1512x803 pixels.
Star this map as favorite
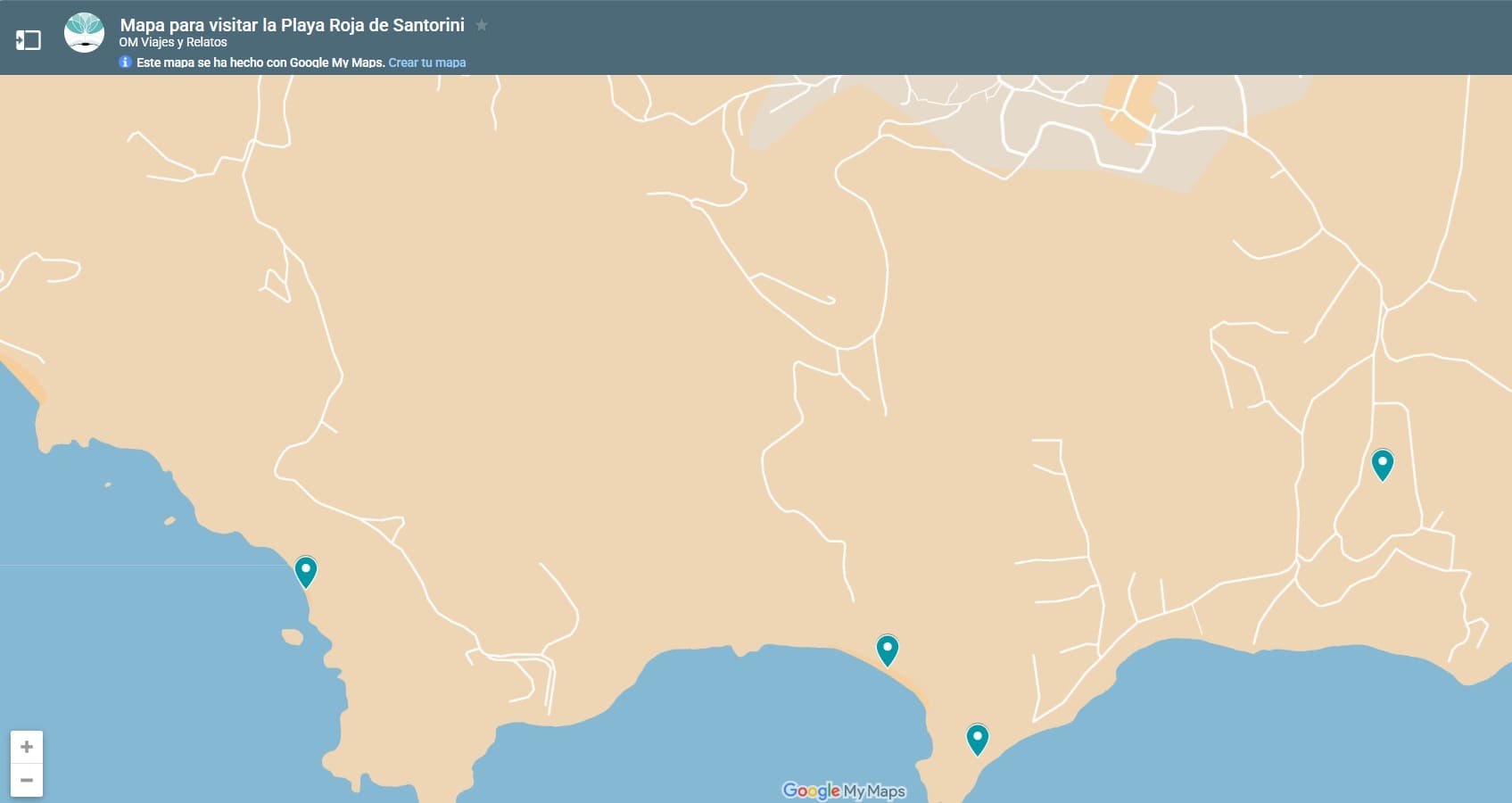pyautogui.click(x=482, y=25)
